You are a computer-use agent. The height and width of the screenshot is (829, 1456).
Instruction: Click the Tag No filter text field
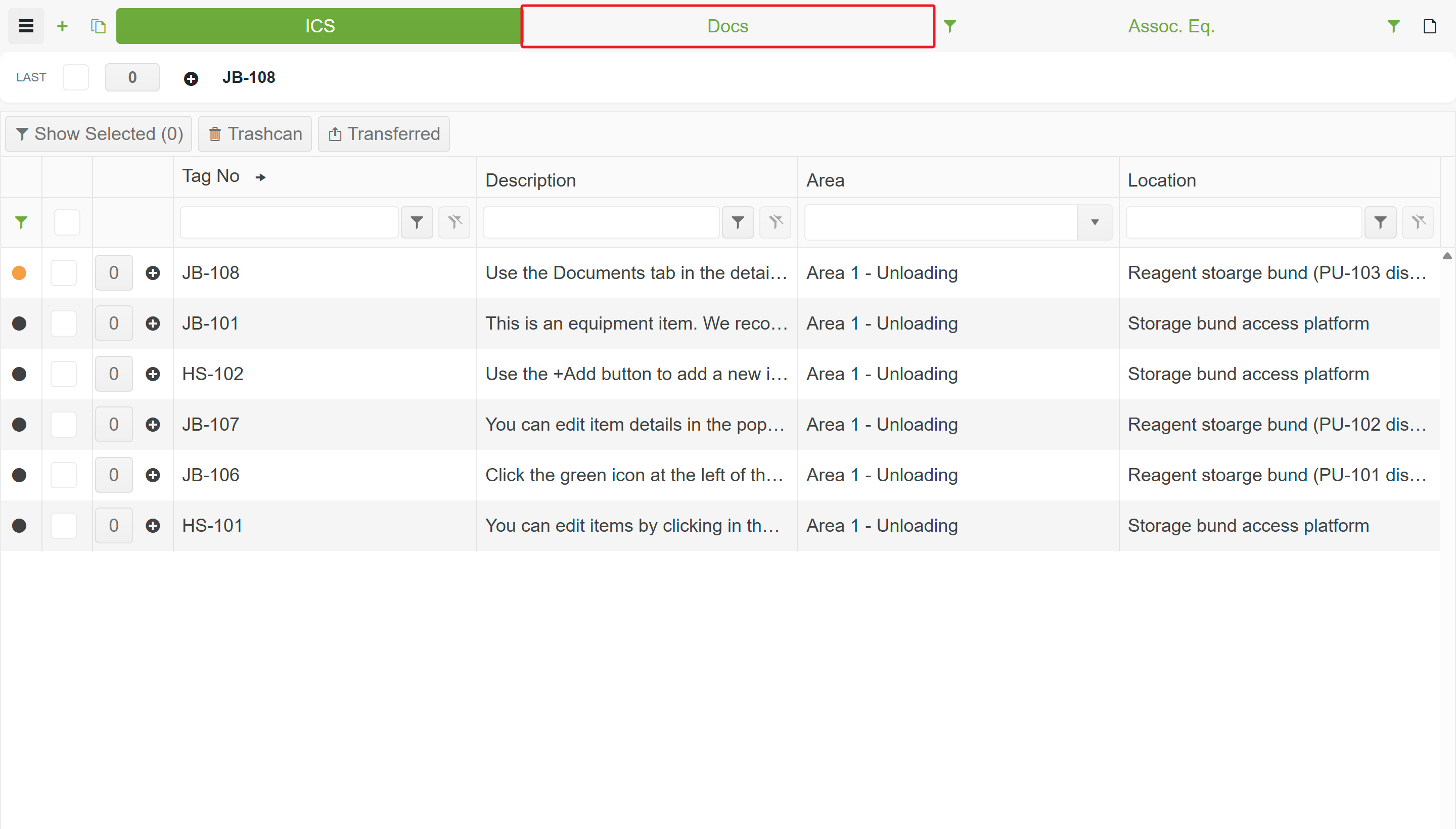pyautogui.click(x=289, y=222)
